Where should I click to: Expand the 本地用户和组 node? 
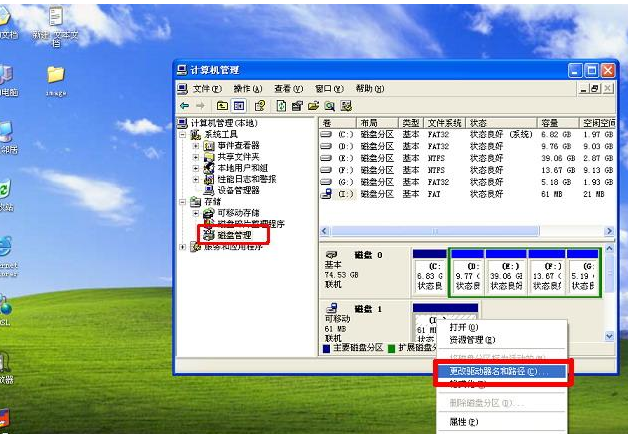point(196,168)
